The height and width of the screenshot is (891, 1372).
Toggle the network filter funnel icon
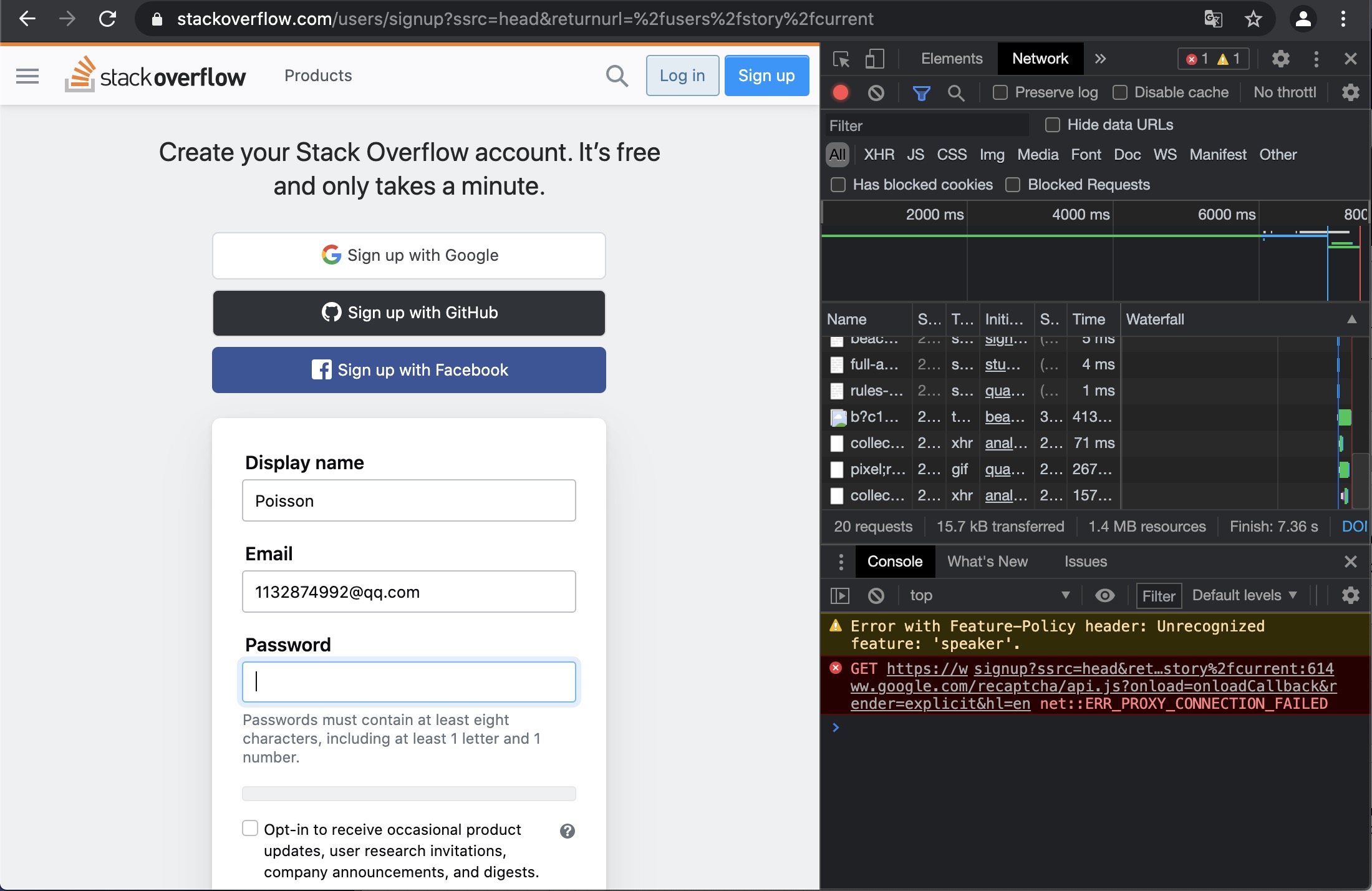(921, 93)
